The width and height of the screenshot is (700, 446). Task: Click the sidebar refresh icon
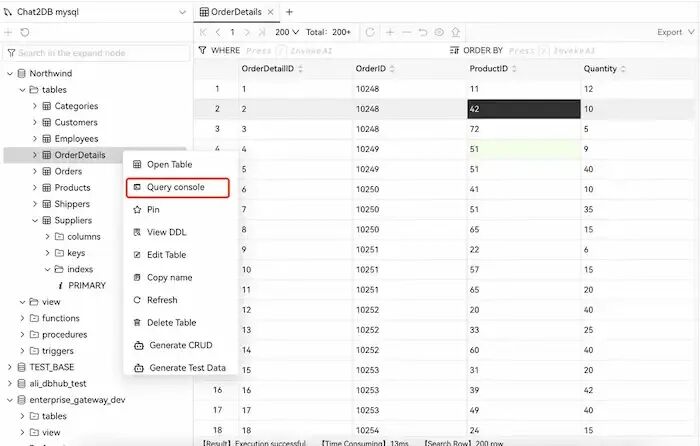click(x=25, y=32)
